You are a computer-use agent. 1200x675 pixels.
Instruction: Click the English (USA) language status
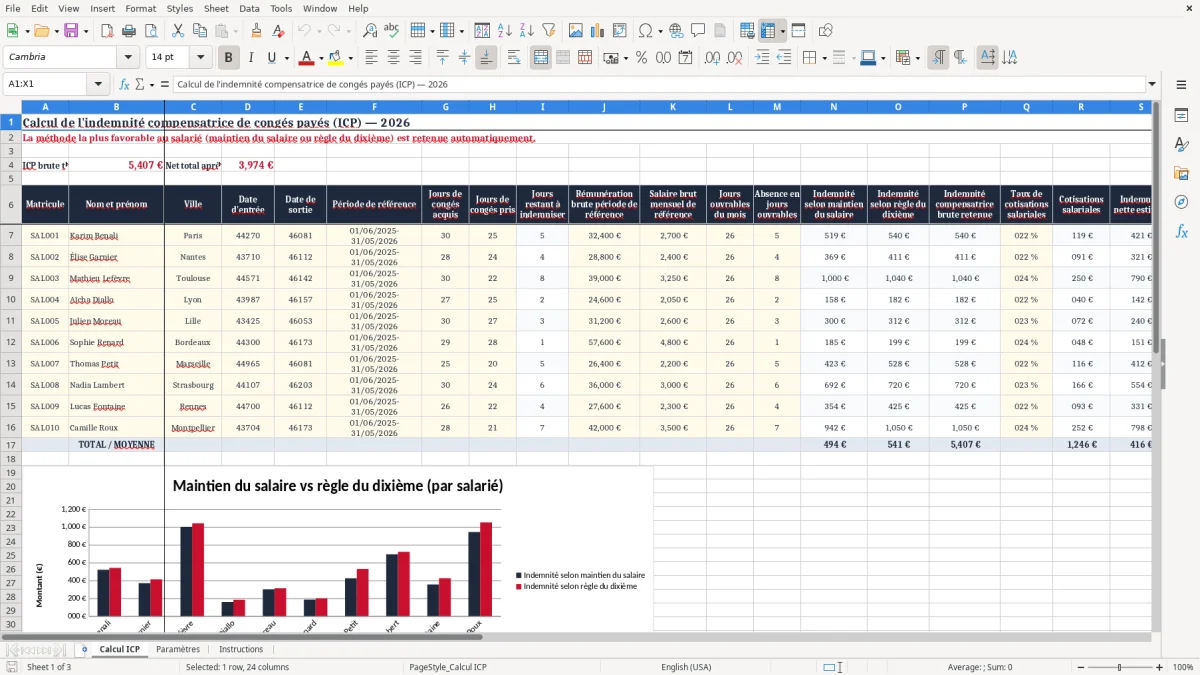coord(686,667)
